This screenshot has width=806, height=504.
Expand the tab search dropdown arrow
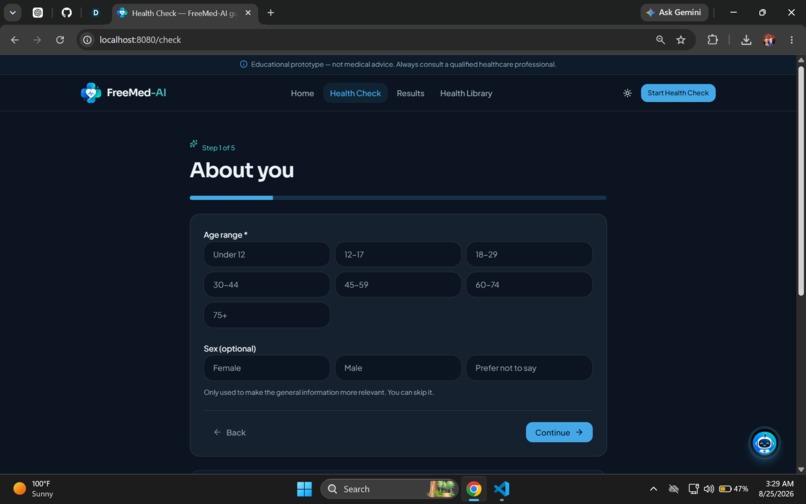click(x=12, y=13)
